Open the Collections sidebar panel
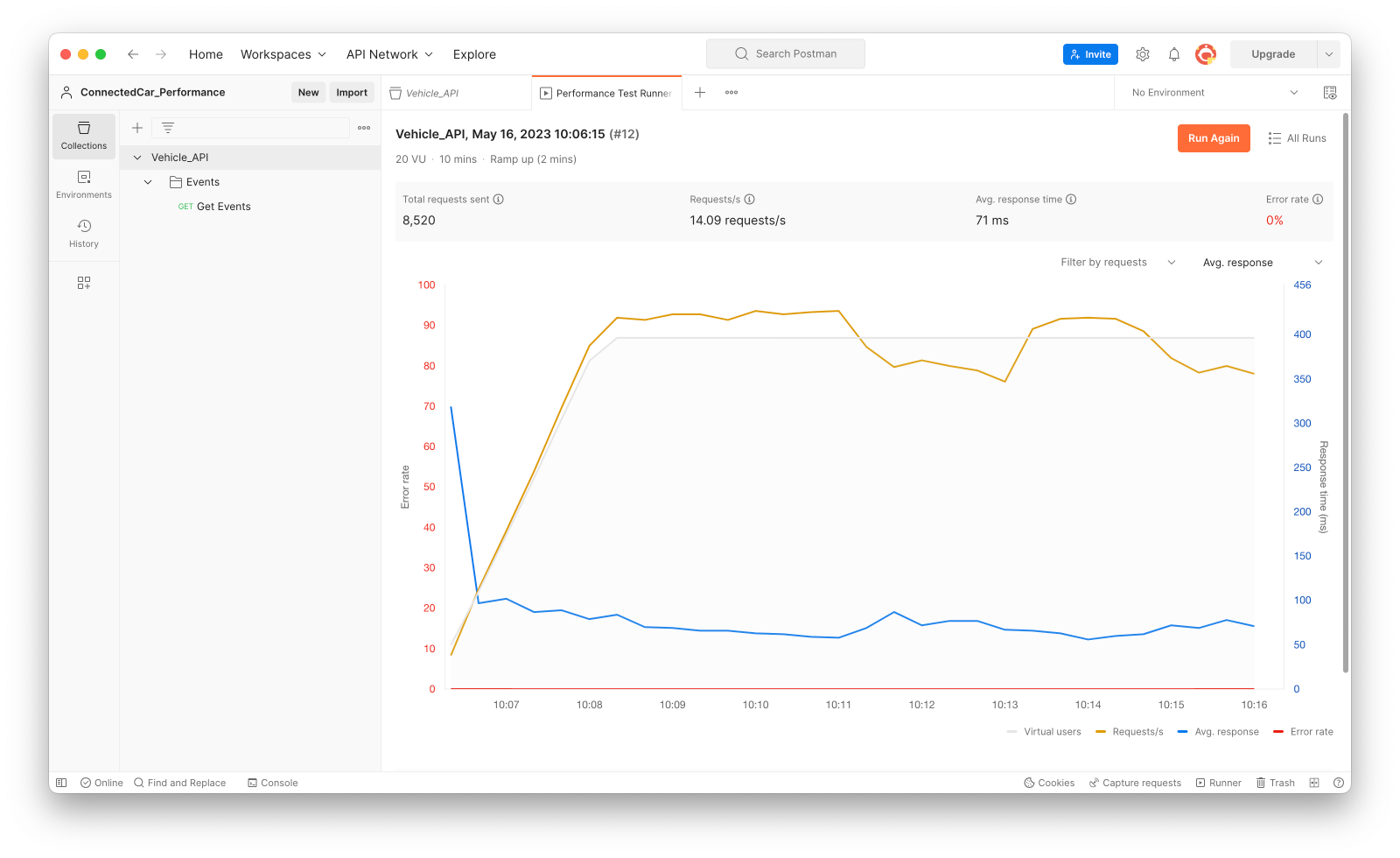Screen dimensions: 1400x858 coord(84,136)
